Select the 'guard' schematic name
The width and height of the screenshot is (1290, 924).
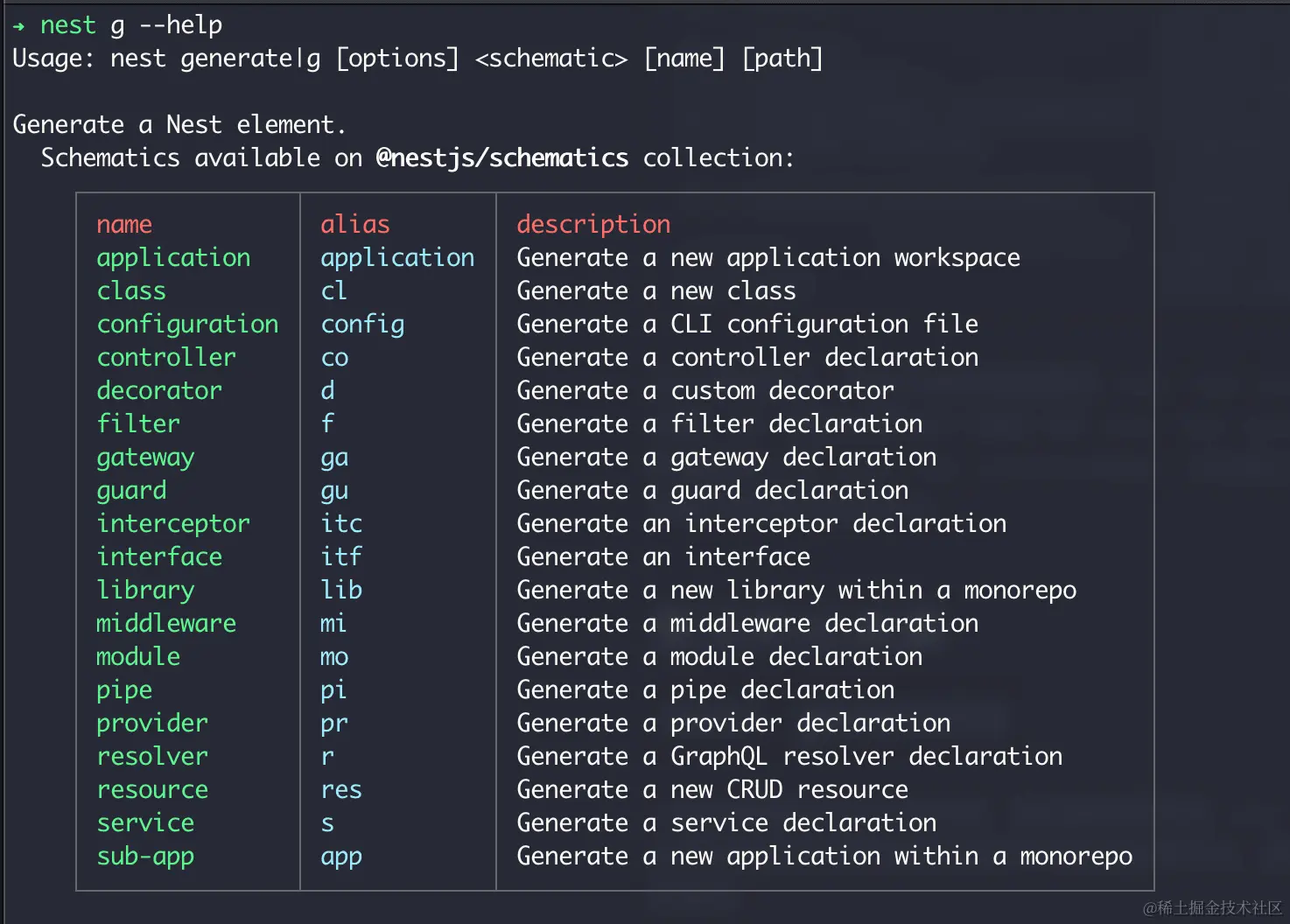click(131, 491)
